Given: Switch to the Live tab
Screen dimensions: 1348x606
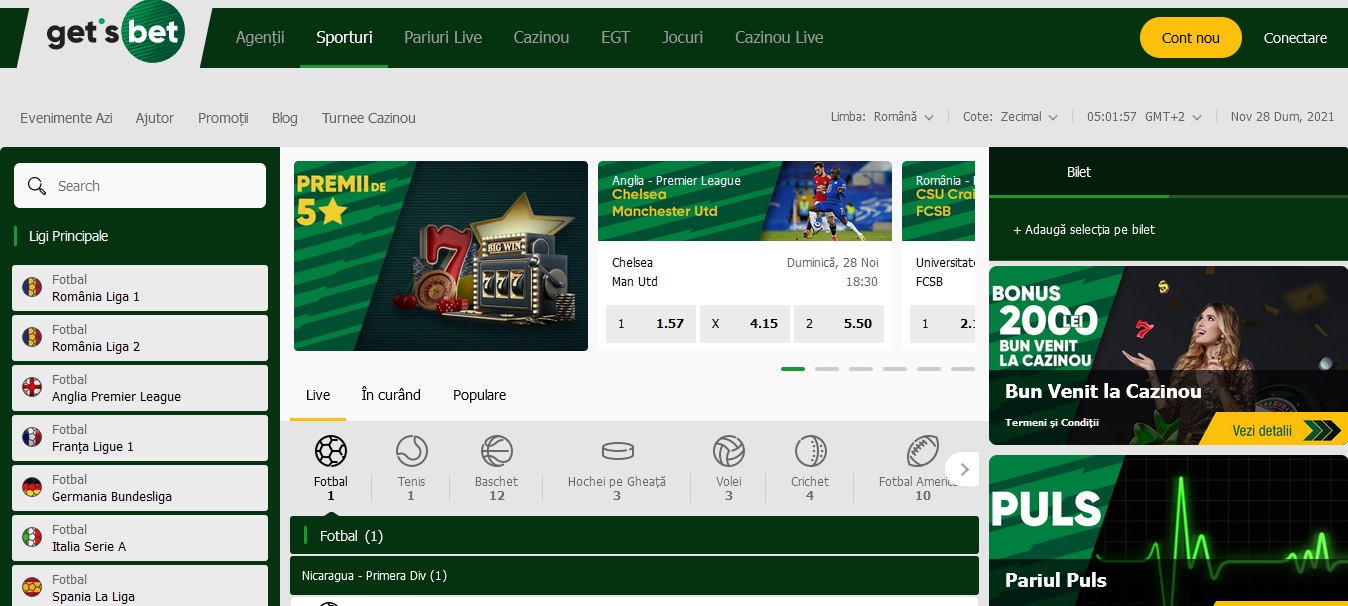Looking at the screenshot, I should pos(318,395).
